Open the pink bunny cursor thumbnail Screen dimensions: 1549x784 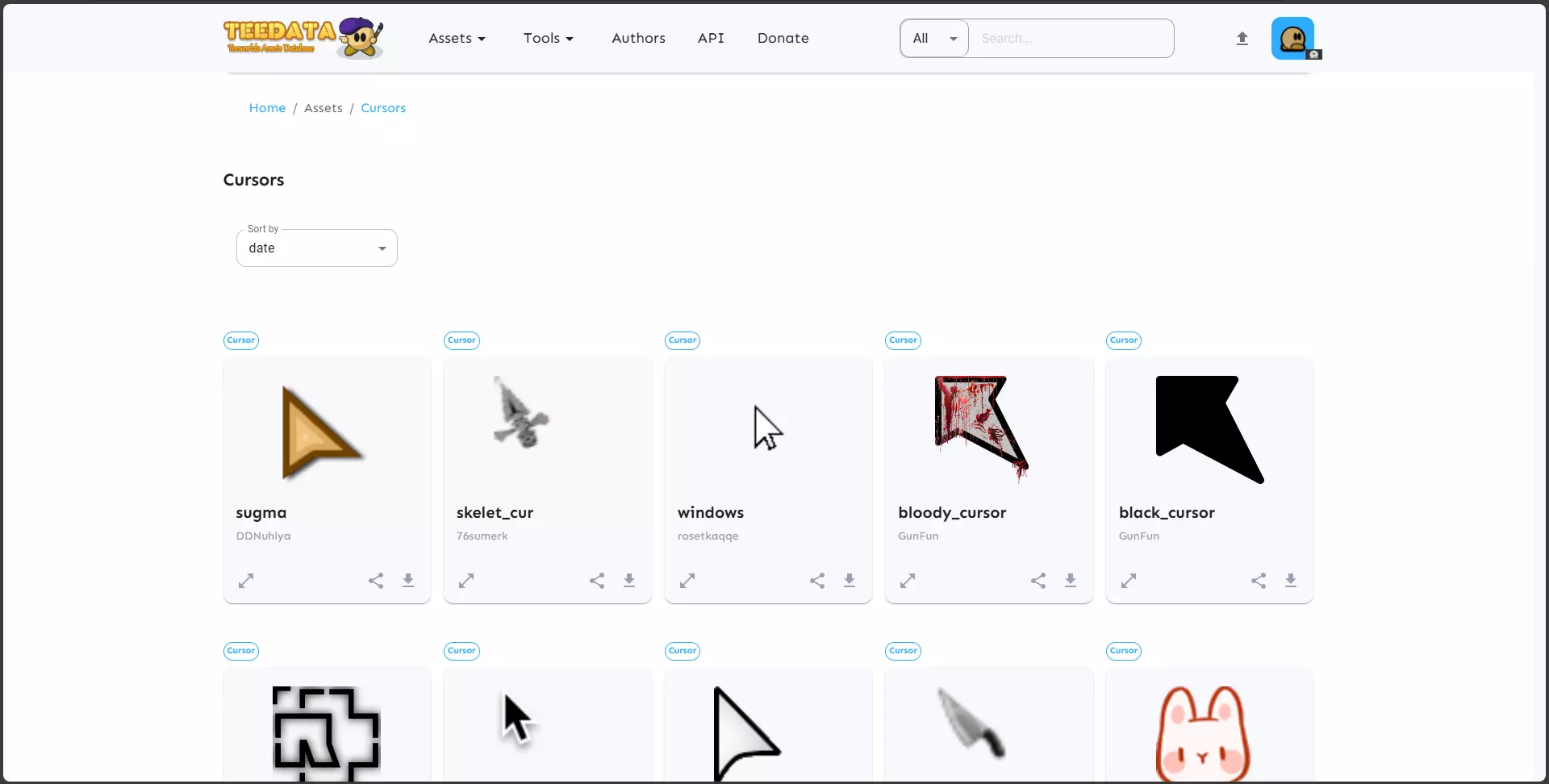(1203, 732)
